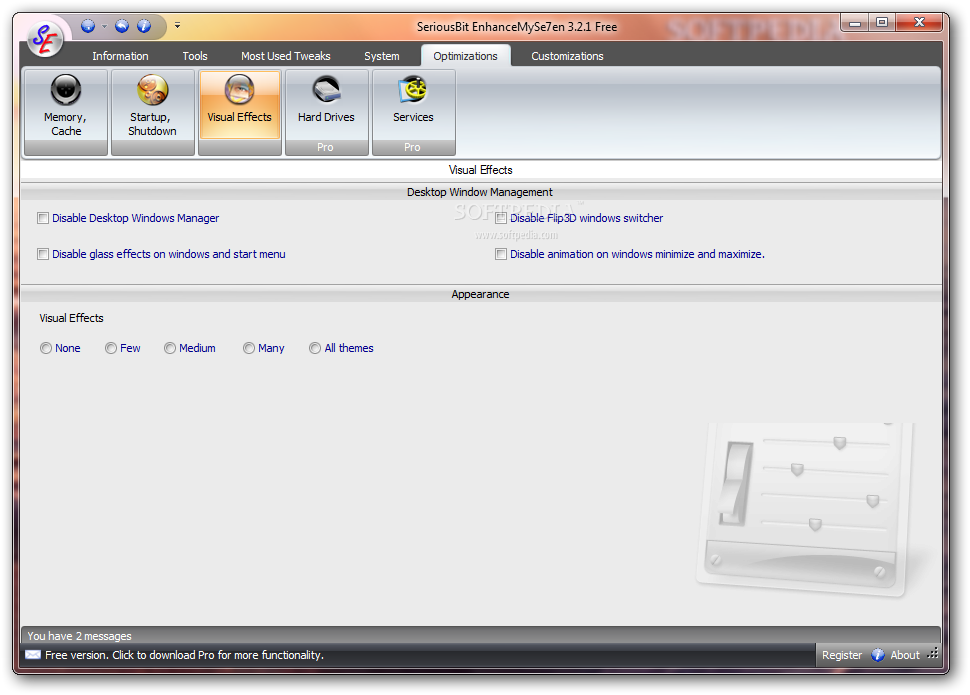This screenshot has height=695, width=970.
Task: Click the window resize grip in status bar
Action: tap(933, 654)
